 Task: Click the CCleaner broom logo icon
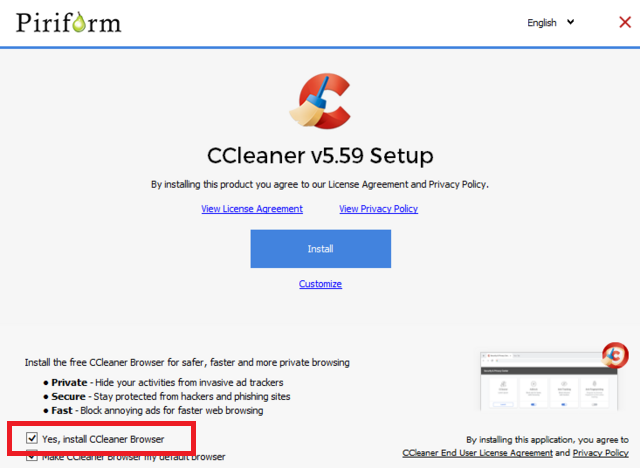coord(320,101)
